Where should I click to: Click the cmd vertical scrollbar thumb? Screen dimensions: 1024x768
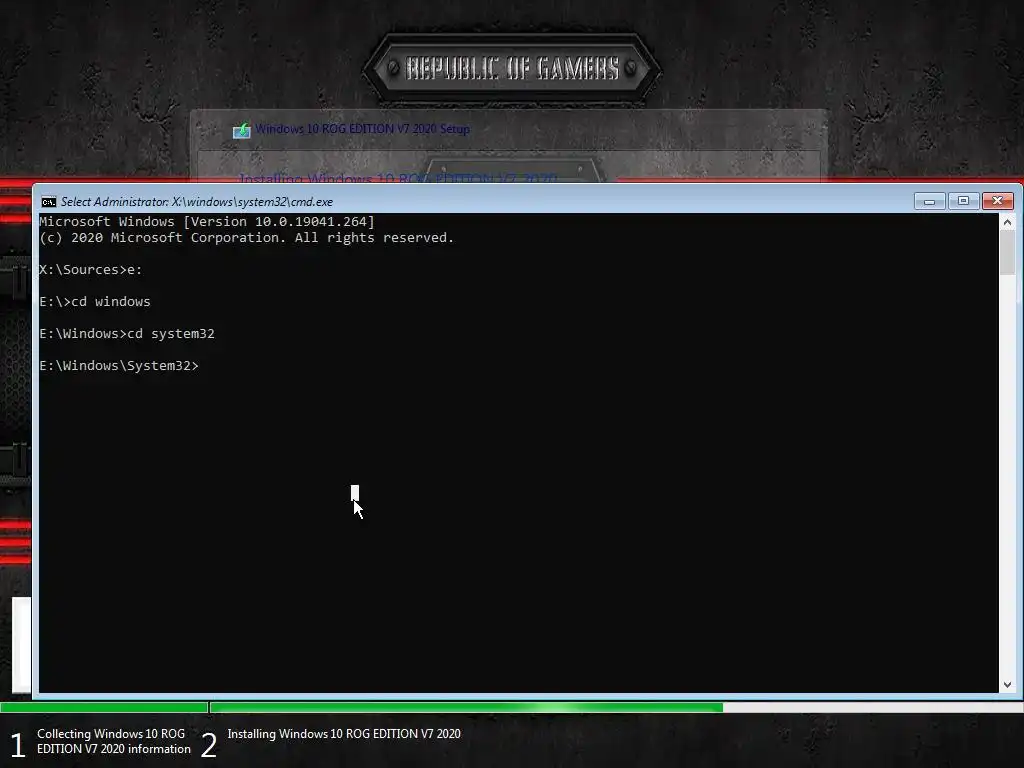point(1008,253)
